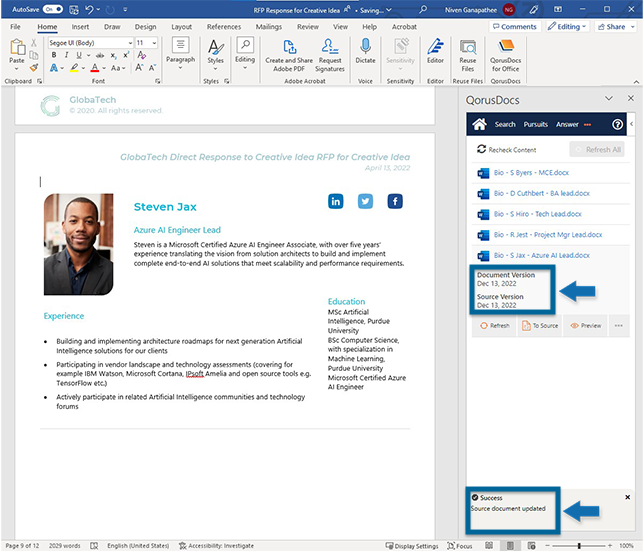This screenshot has width=644, height=551.
Task: Open the Pursuits tab in QorusDocs
Action: point(536,124)
